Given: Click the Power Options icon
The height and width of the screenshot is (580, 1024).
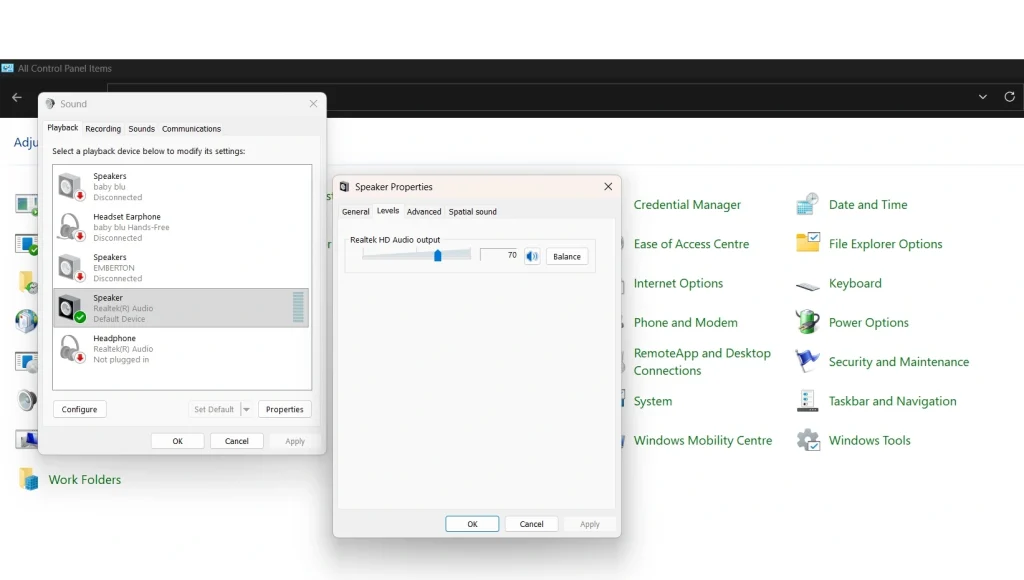Looking at the screenshot, I should coord(807,322).
